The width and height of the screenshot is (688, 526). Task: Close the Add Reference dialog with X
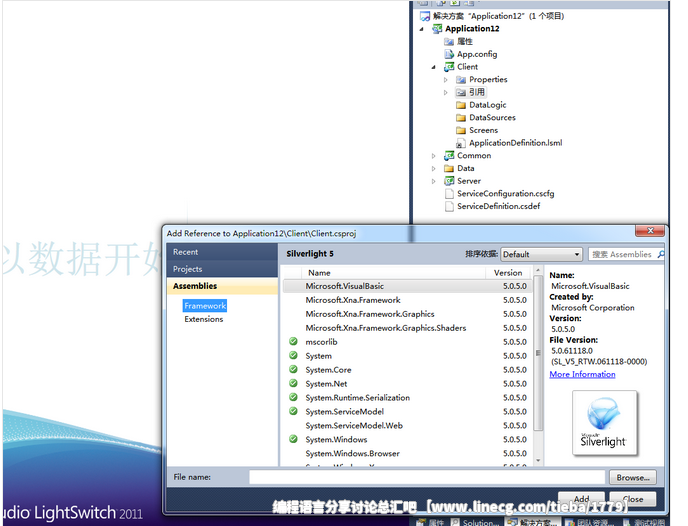650,231
